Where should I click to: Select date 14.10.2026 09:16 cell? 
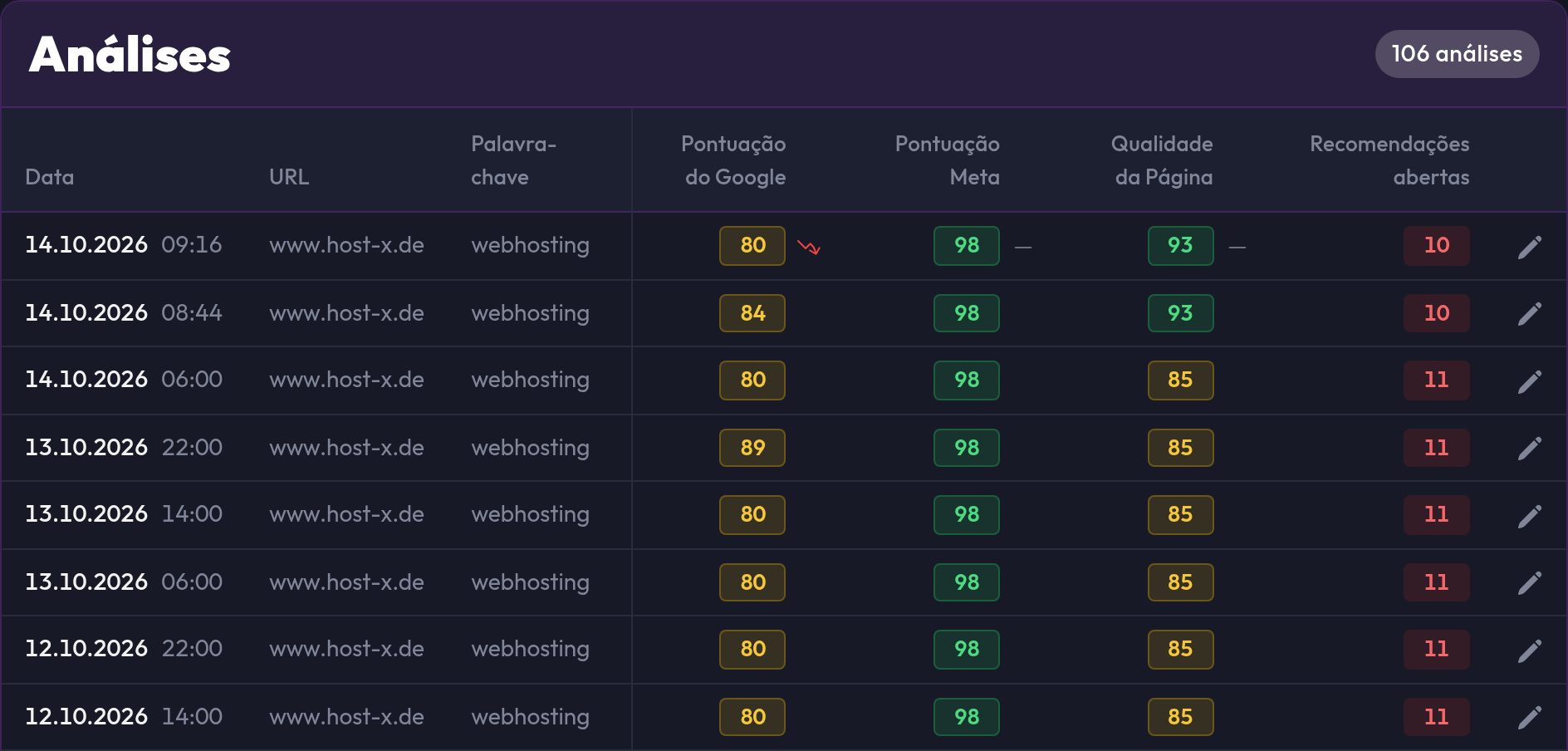(124, 245)
